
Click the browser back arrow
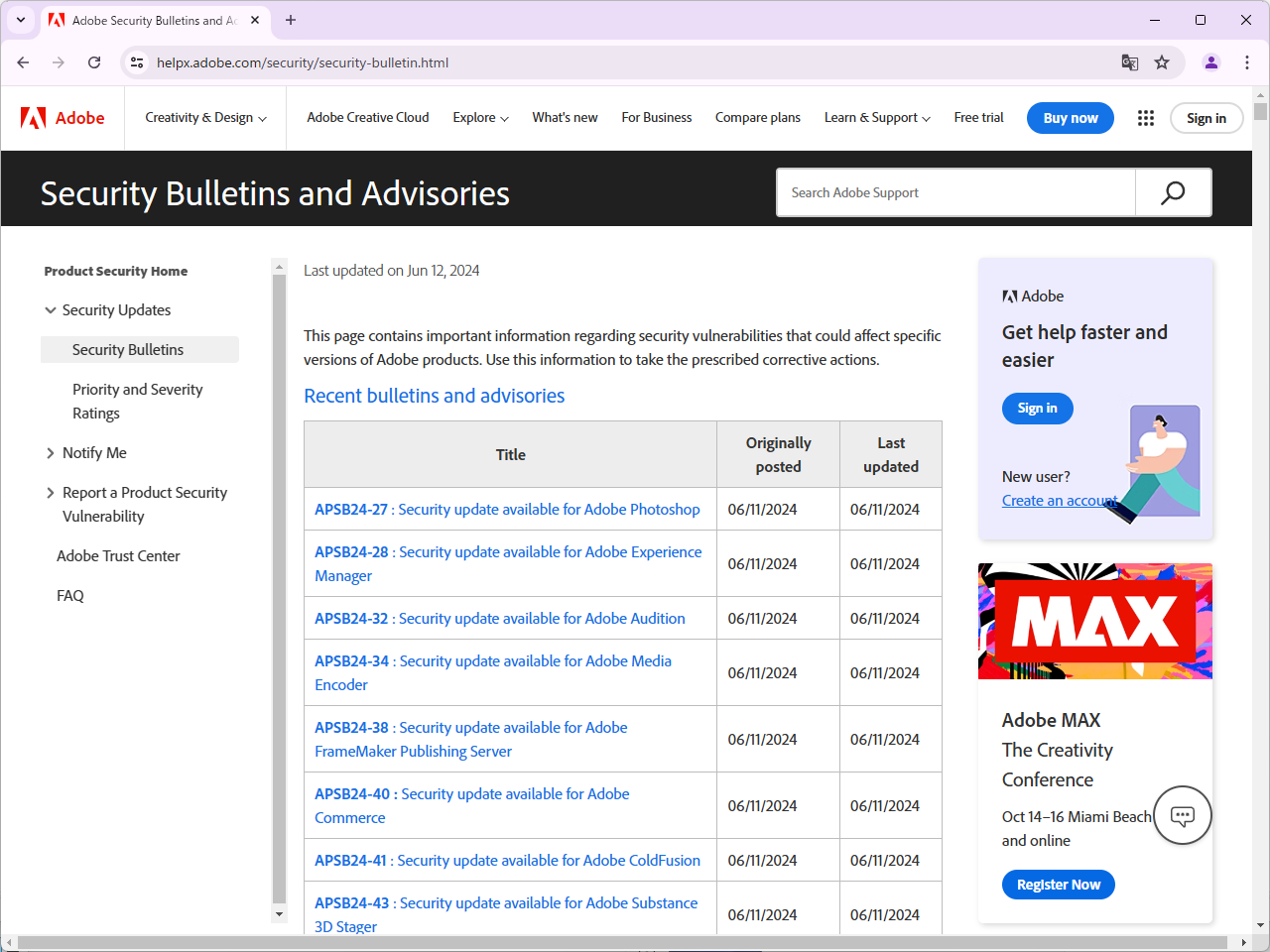coord(23,62)
